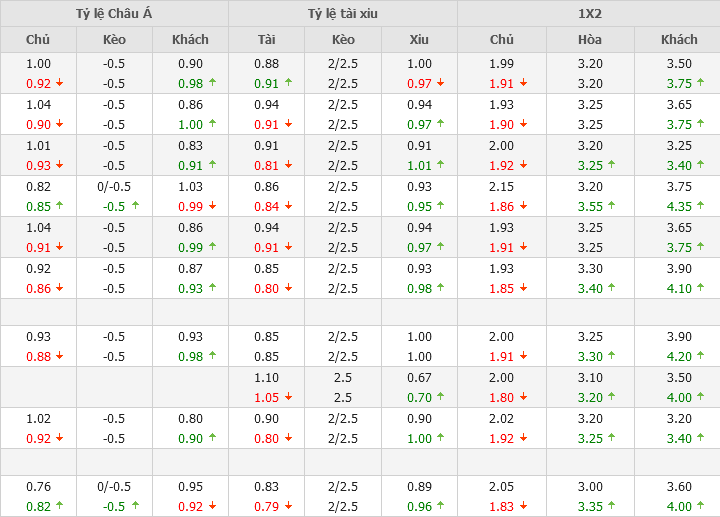The image size is (720, 517).
Task: Switch to the 1X2 header section
Action: pyautogui.click(x=589, y=14)
